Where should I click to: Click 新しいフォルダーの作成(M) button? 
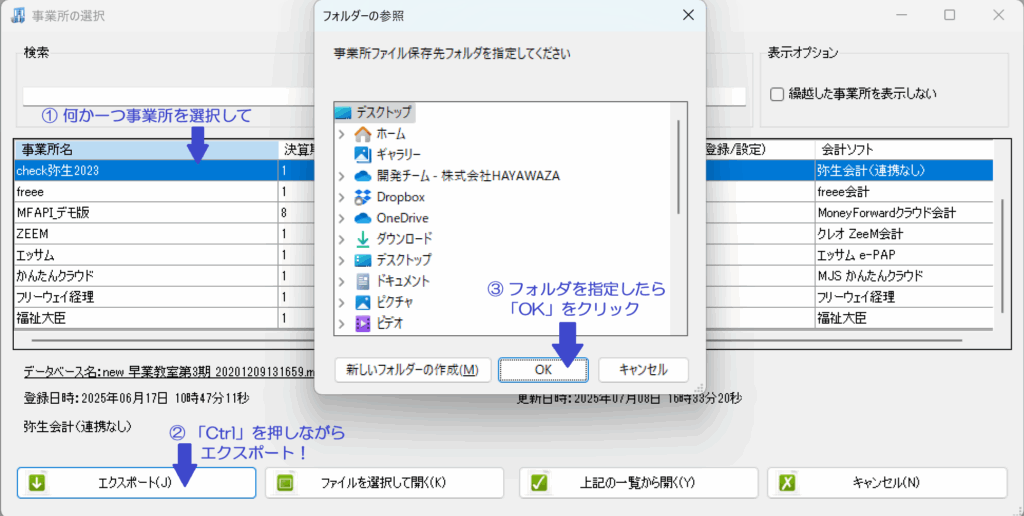(x=413, y=370)
